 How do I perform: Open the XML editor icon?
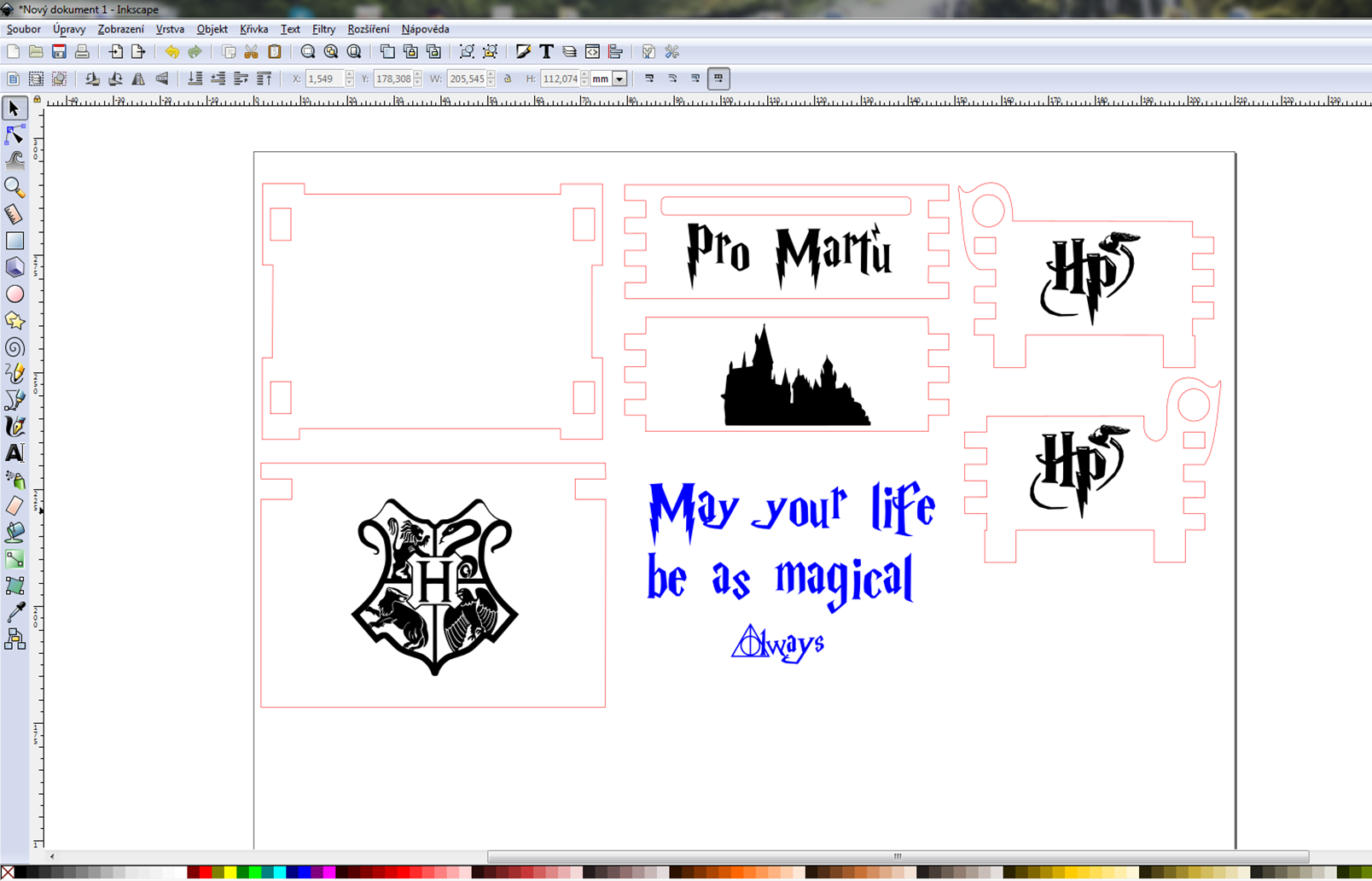(592, 52)
